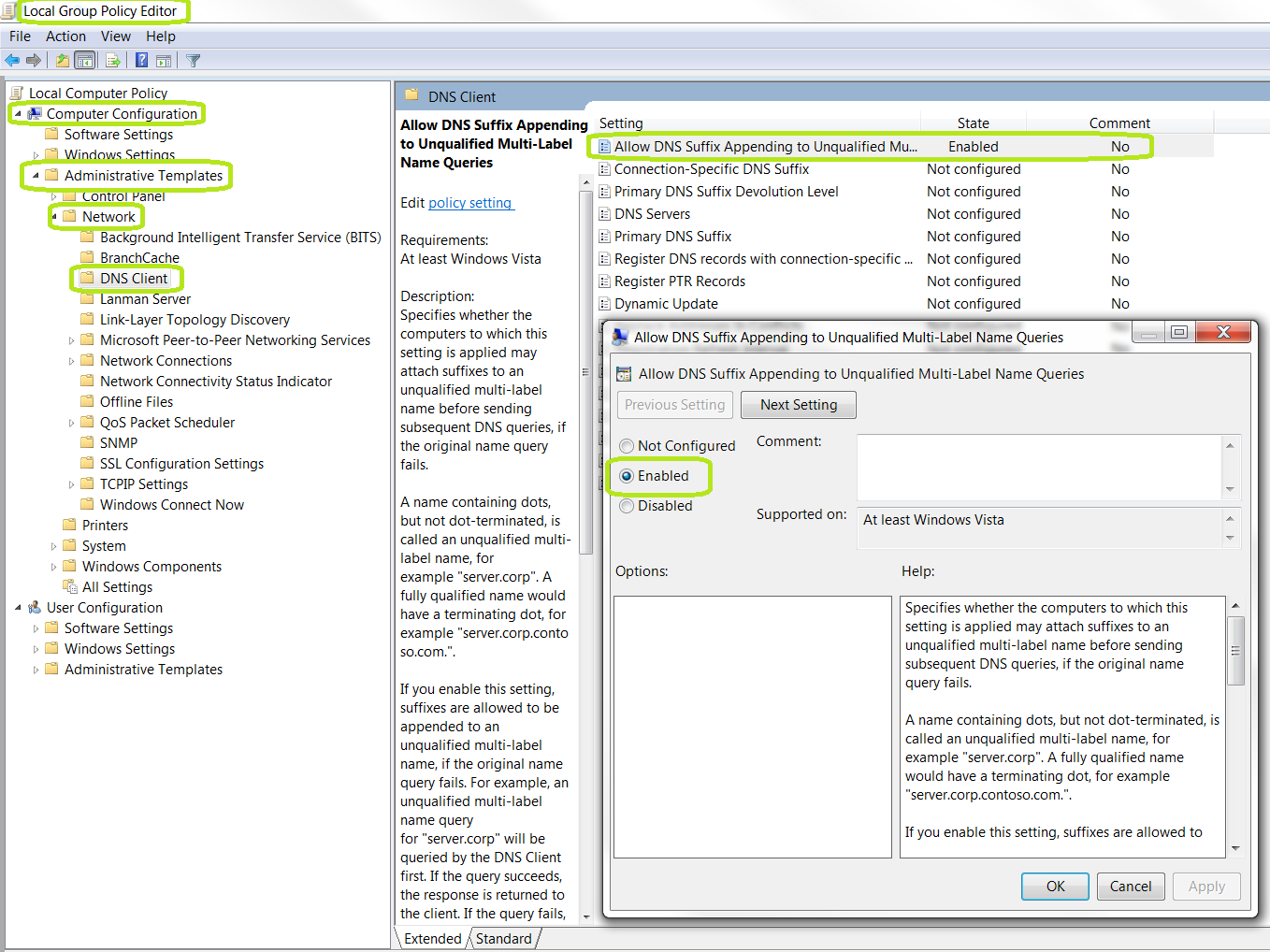
Task: Click policy icon beside DNS Servers setting
Action: [x=605, y=214]
